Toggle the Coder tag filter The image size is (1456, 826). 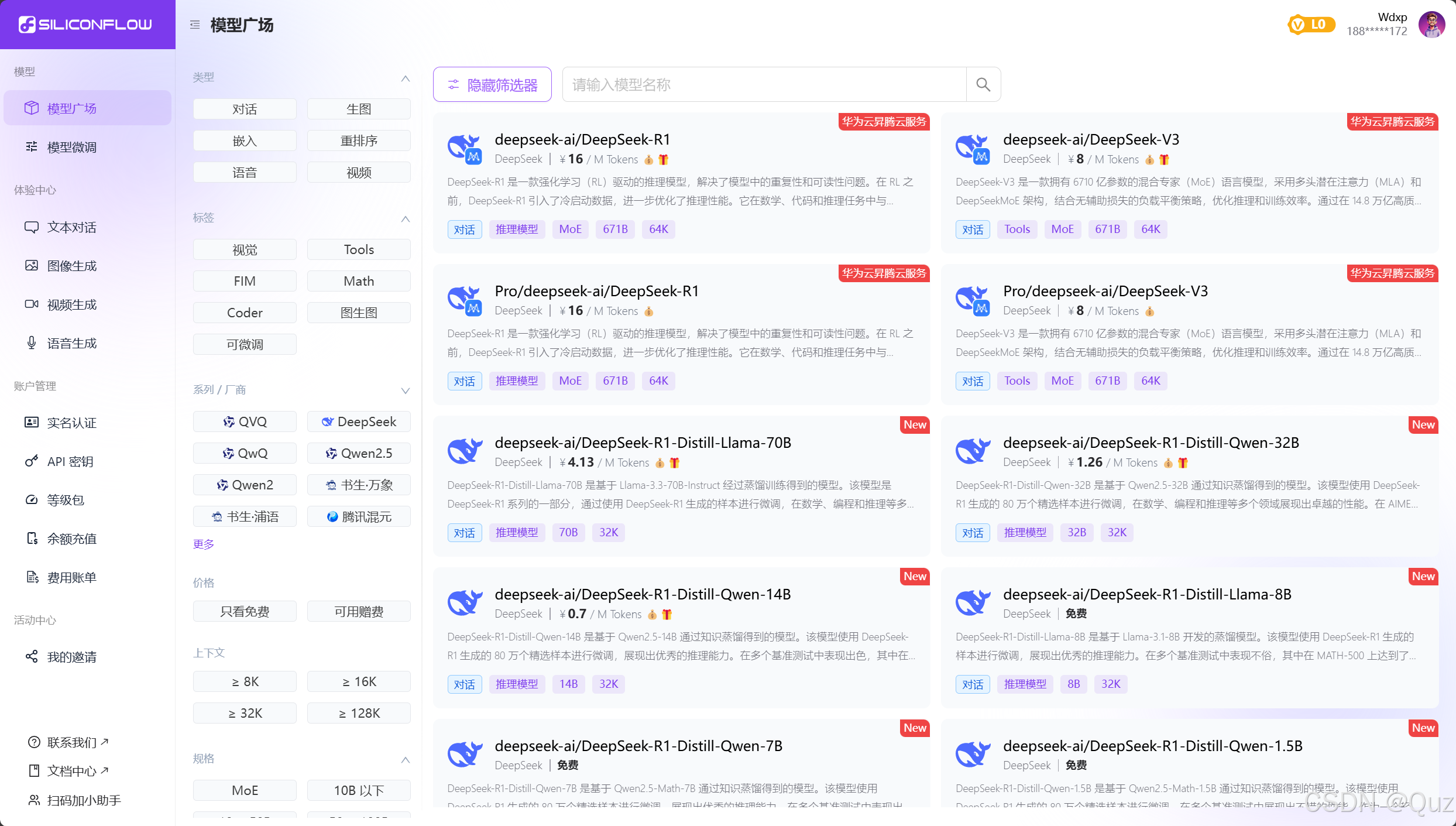click(245, 313)
